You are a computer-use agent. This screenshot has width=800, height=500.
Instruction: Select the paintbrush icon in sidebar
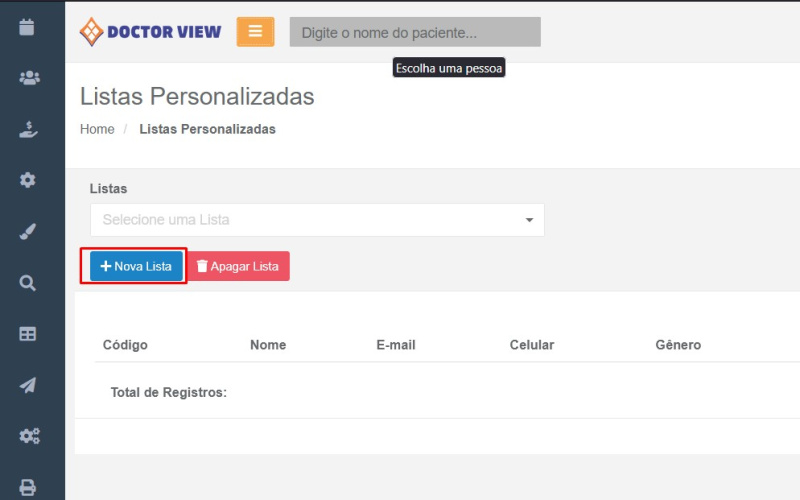pyautogui.click(x=28, y=232)
